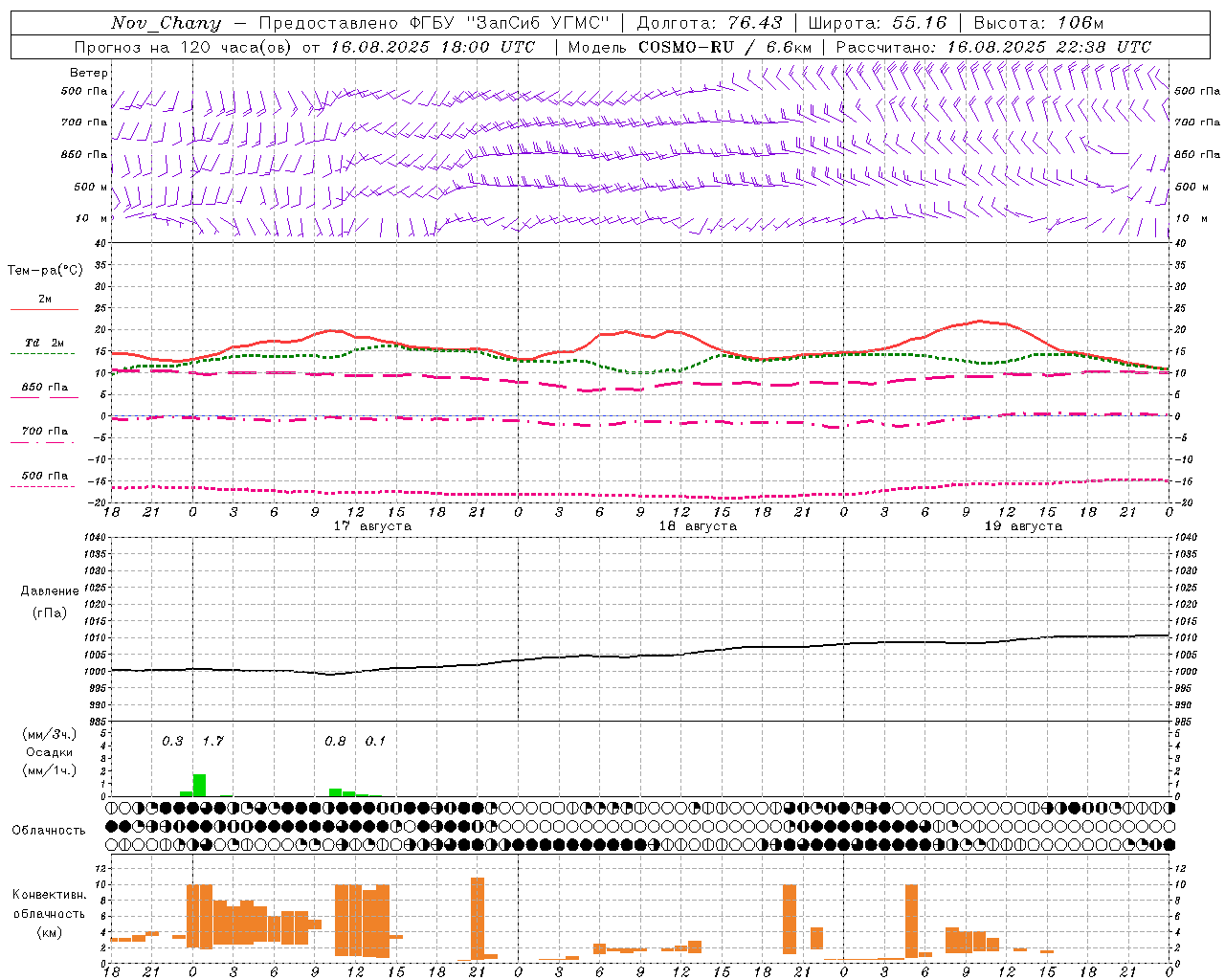
Task: Click the precipitation value "0.1"
Action: point(375,741)
